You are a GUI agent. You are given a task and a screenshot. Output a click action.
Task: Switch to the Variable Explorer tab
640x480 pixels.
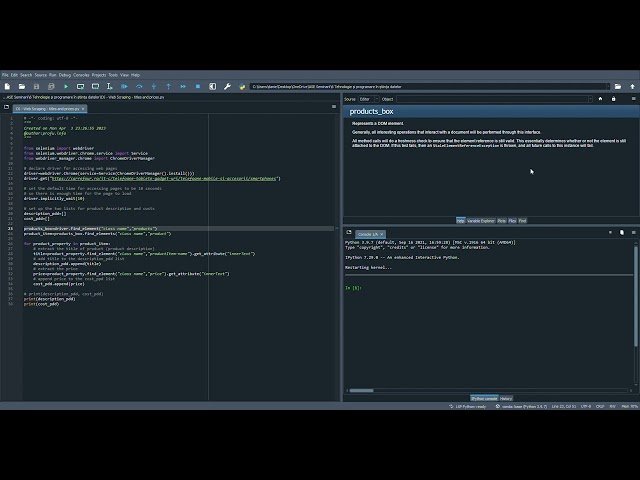point(480,221)
